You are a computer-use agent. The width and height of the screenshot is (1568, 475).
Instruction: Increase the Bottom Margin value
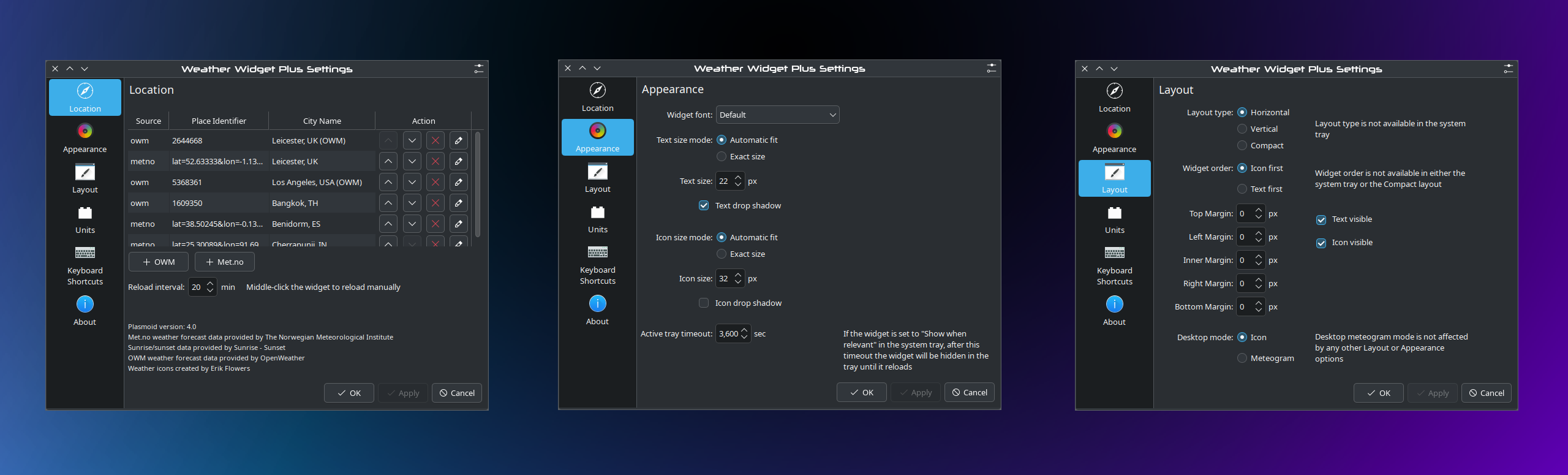(x=1258, y=303)
